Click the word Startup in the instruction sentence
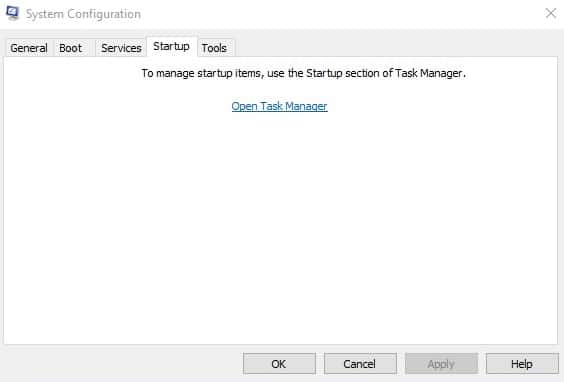Screen dimensions: 564x382 click(x=324, y=73)
